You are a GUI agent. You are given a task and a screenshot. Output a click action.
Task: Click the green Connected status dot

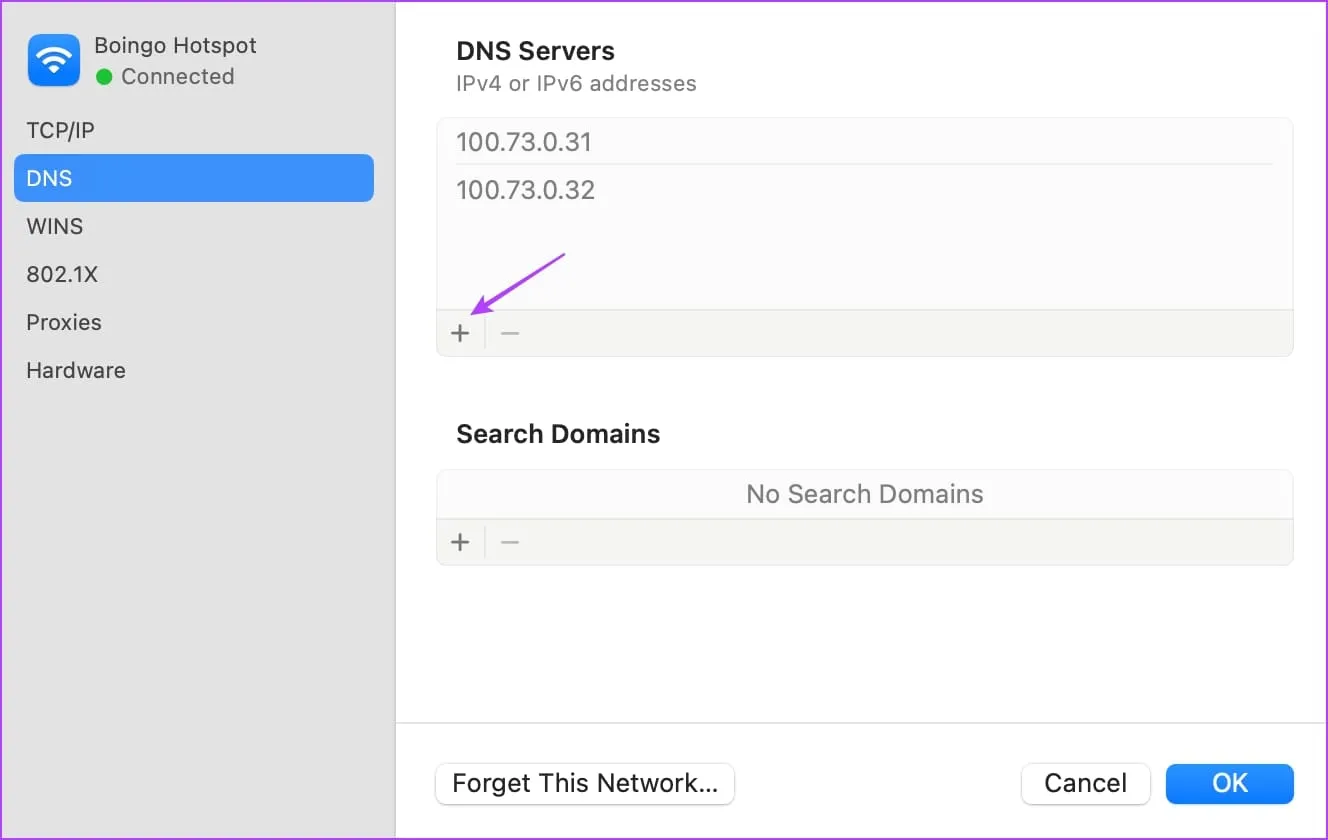click(x=104, y=77)
